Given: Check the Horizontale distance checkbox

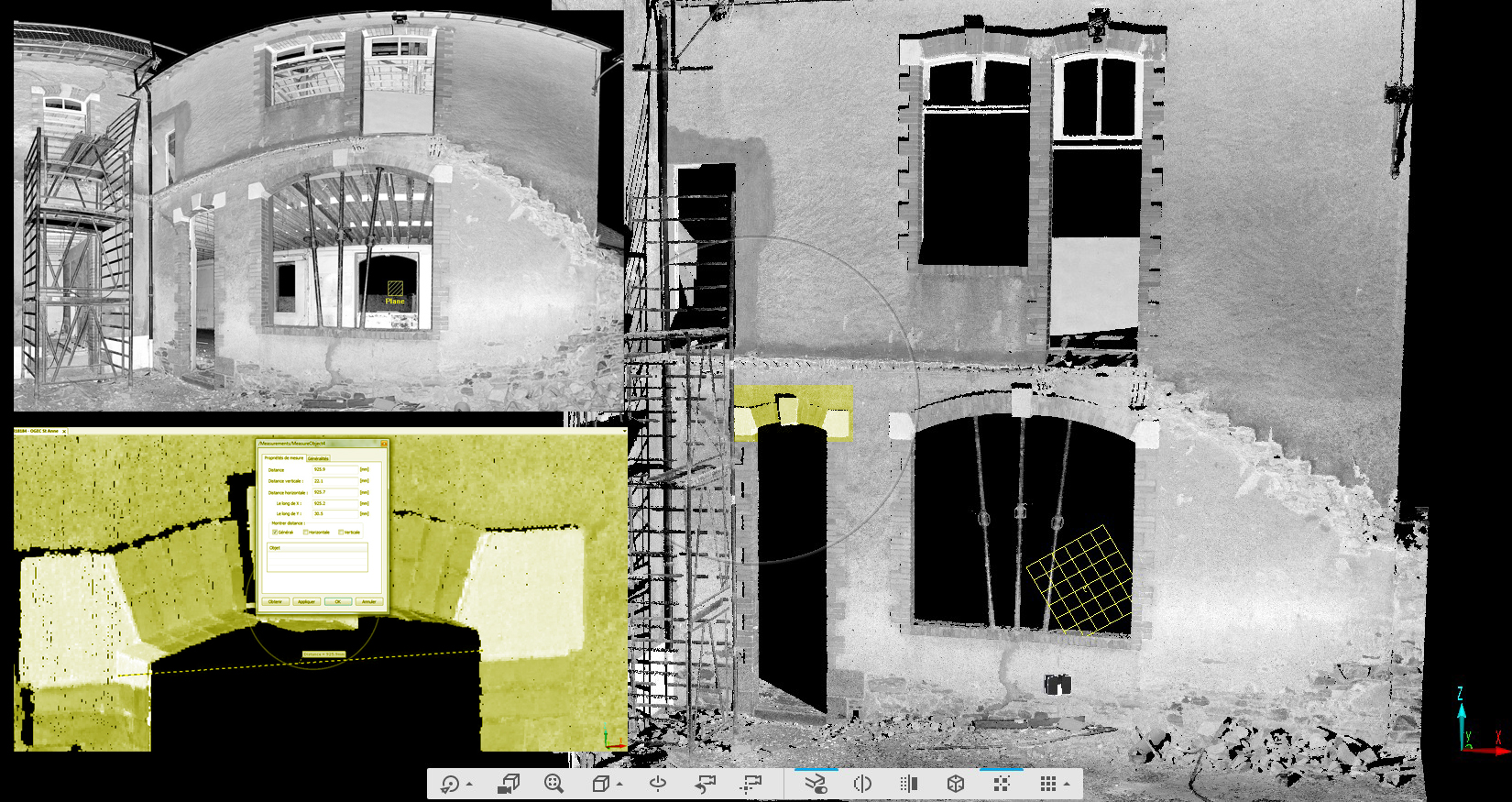Looking at the screenshot, I should click(x=306, y=533).
